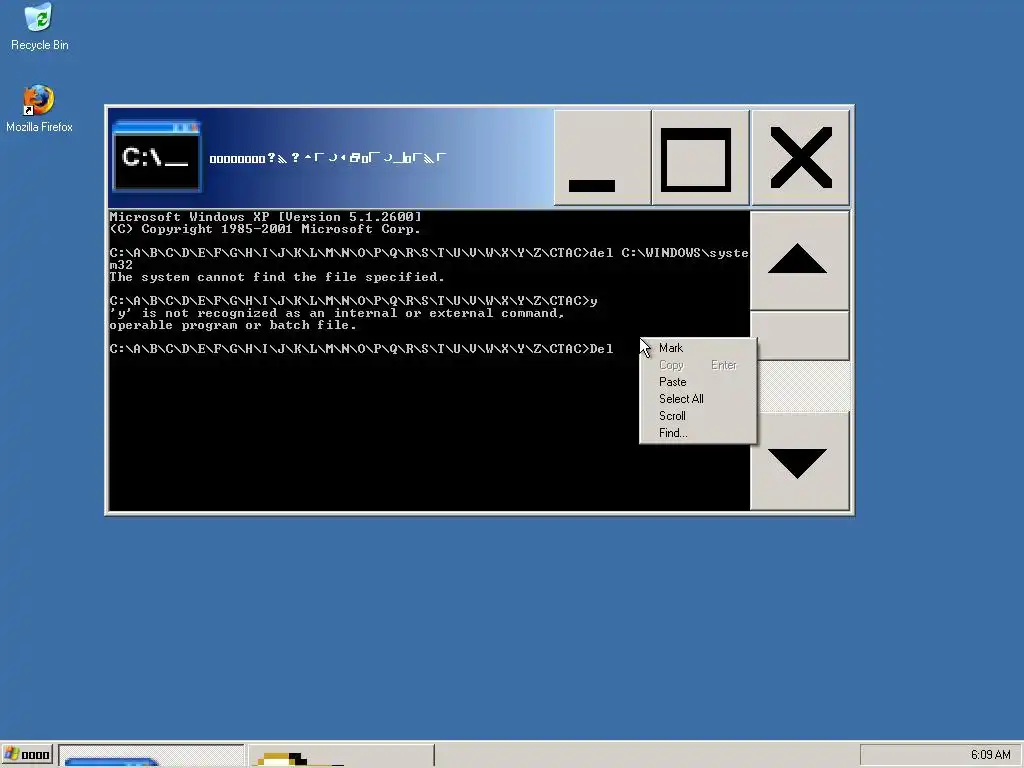Click the '(C) Copyright 1985-2001 Microsoft Corp.' line

pyautogui.click(x=265, y=229)
